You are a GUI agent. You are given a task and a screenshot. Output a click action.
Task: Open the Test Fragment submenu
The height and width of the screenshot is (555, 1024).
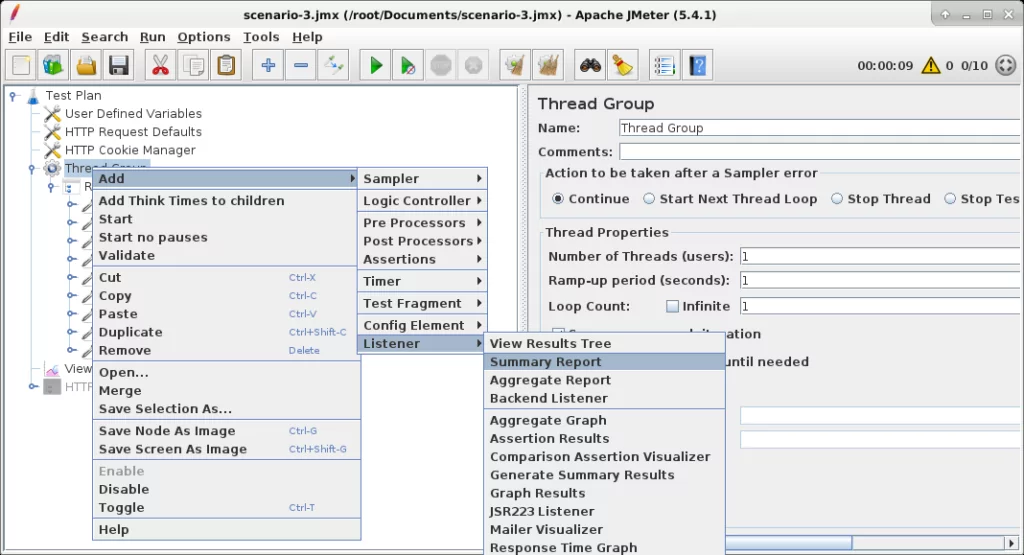(422, 304)
